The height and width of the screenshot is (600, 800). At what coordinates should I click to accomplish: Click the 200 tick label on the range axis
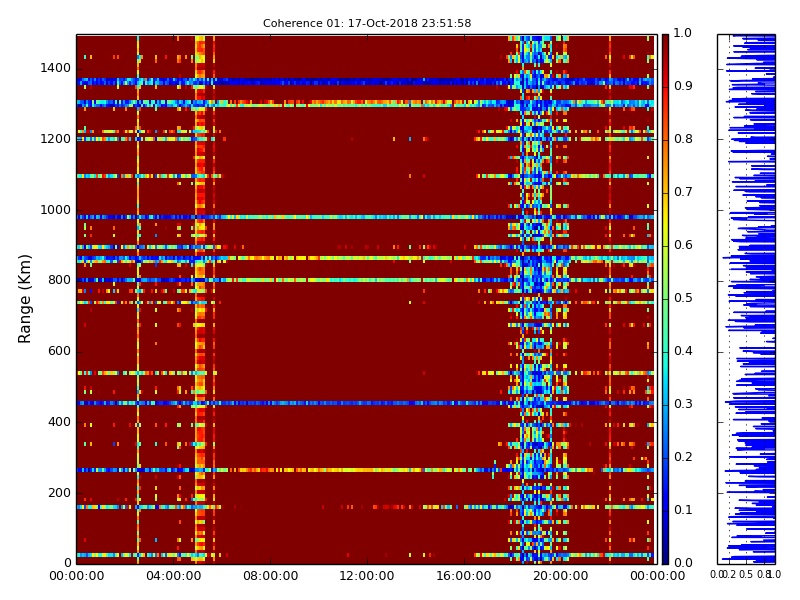[x=59, y=493]
